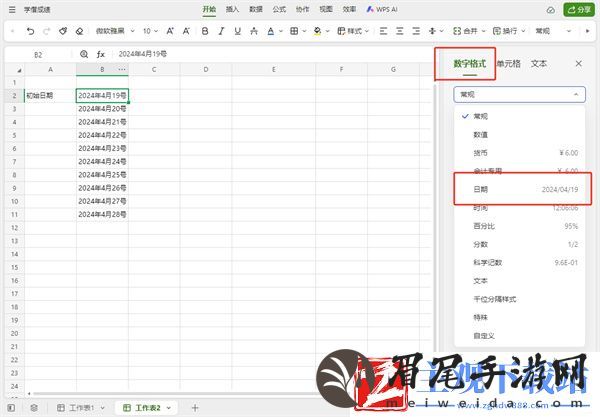
Task: Switch to the 开始 tab
Action: point(209,10)
